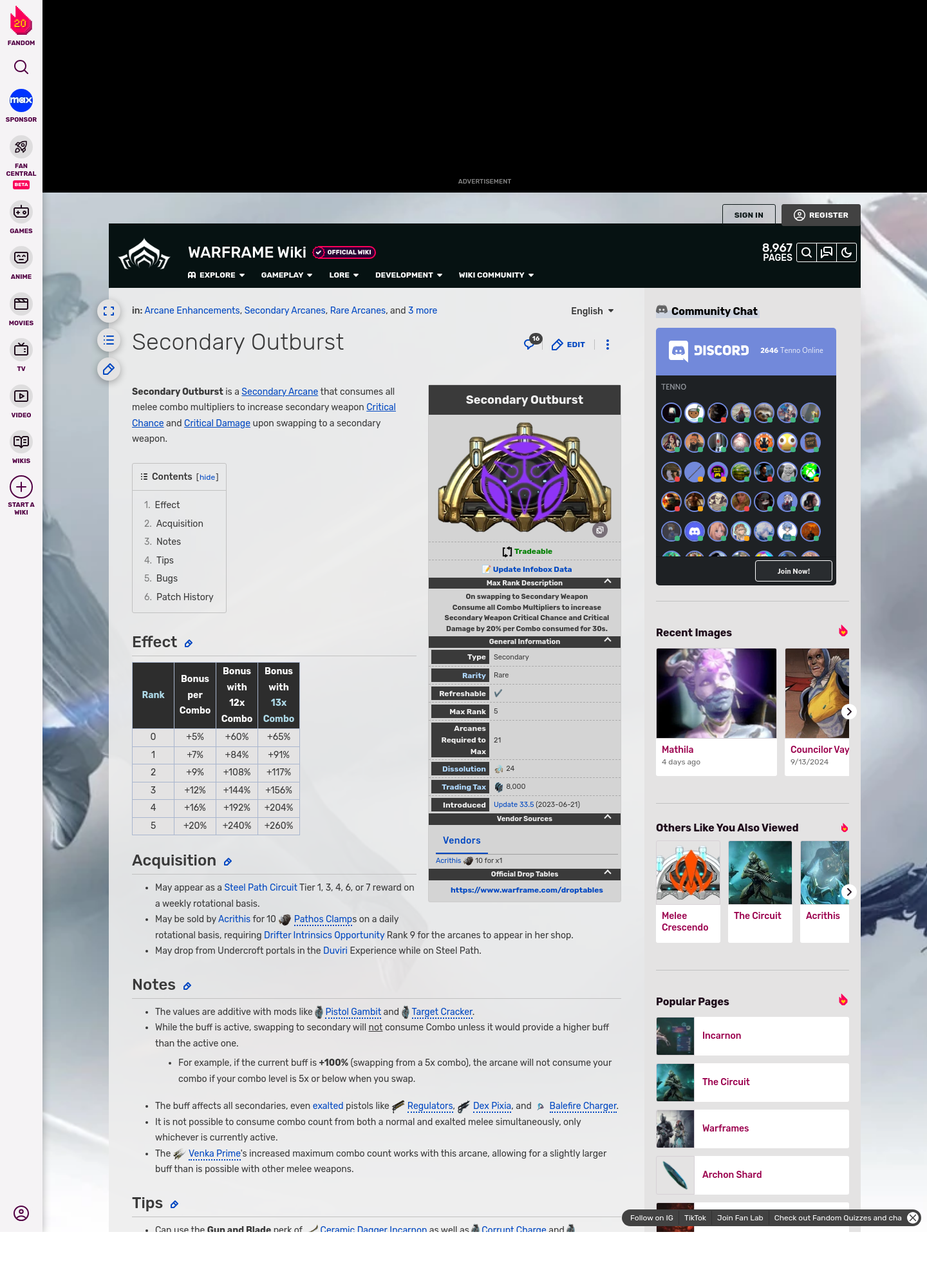Edit the Acquisition section pencil icon
The height and width of the screenshot is (1288, 927).
coord(227,862)
